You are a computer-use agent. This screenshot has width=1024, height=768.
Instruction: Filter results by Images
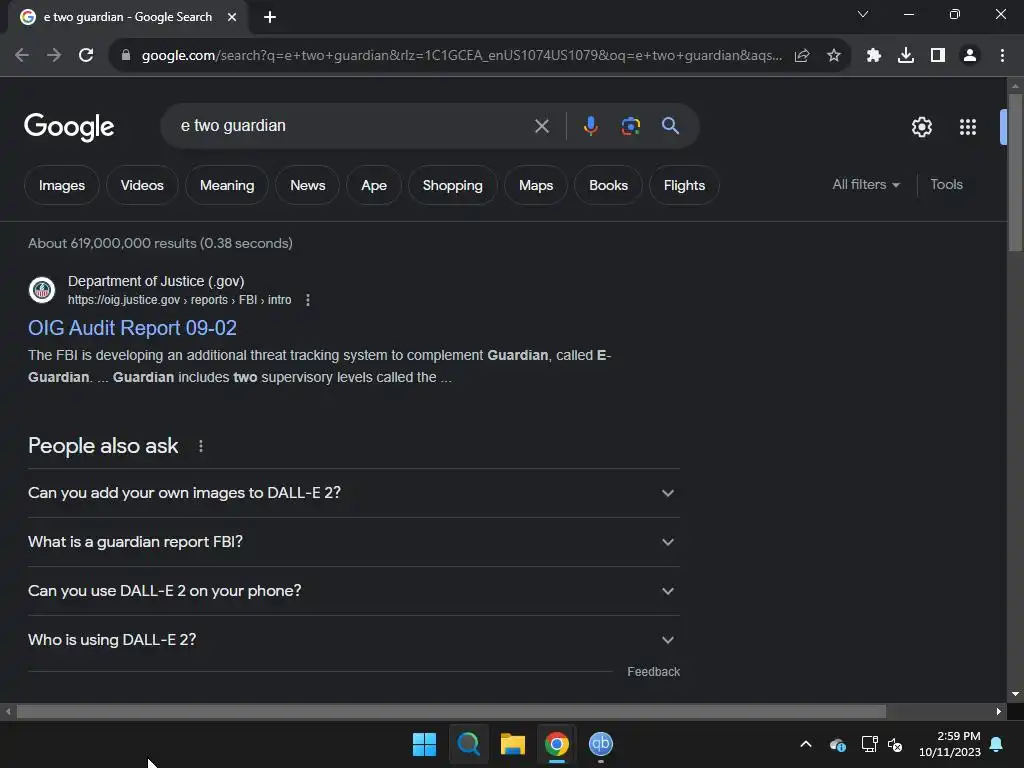coord(61,185)
